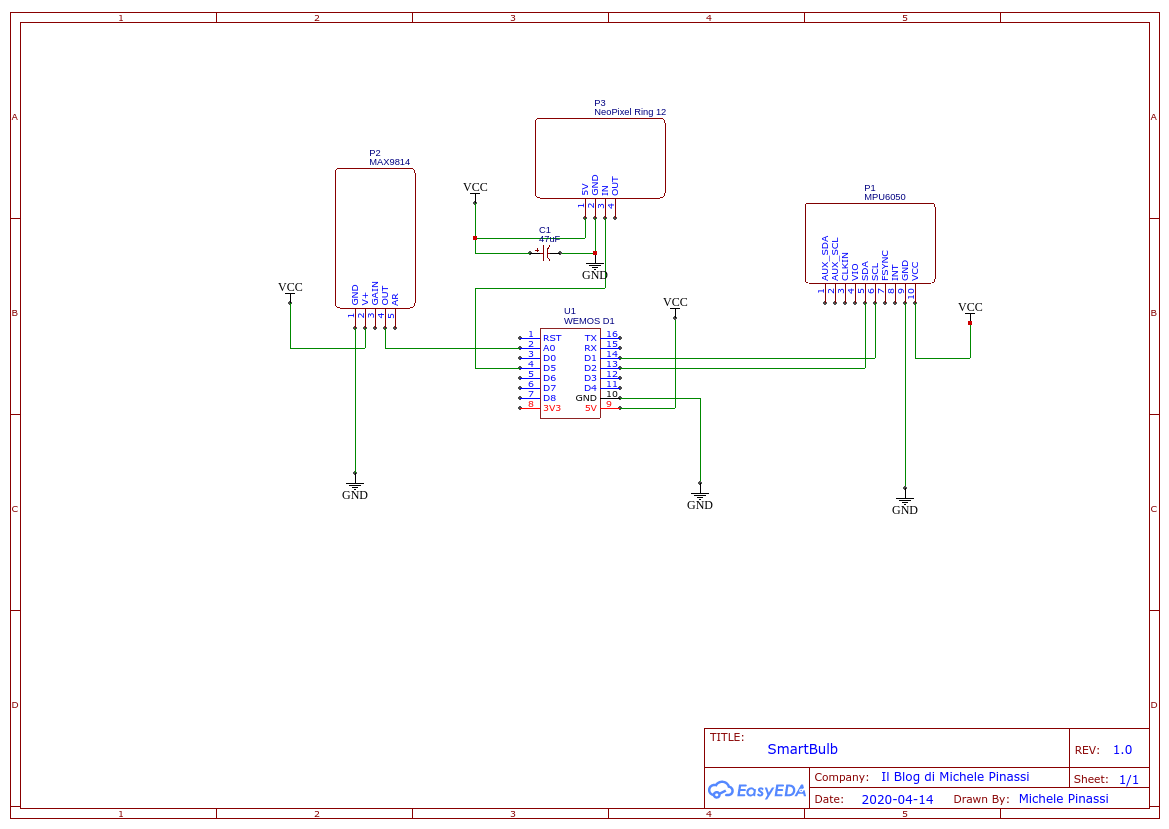
Task: Click the VCC symbol left of MAX9814
Action: coord(291,291)
